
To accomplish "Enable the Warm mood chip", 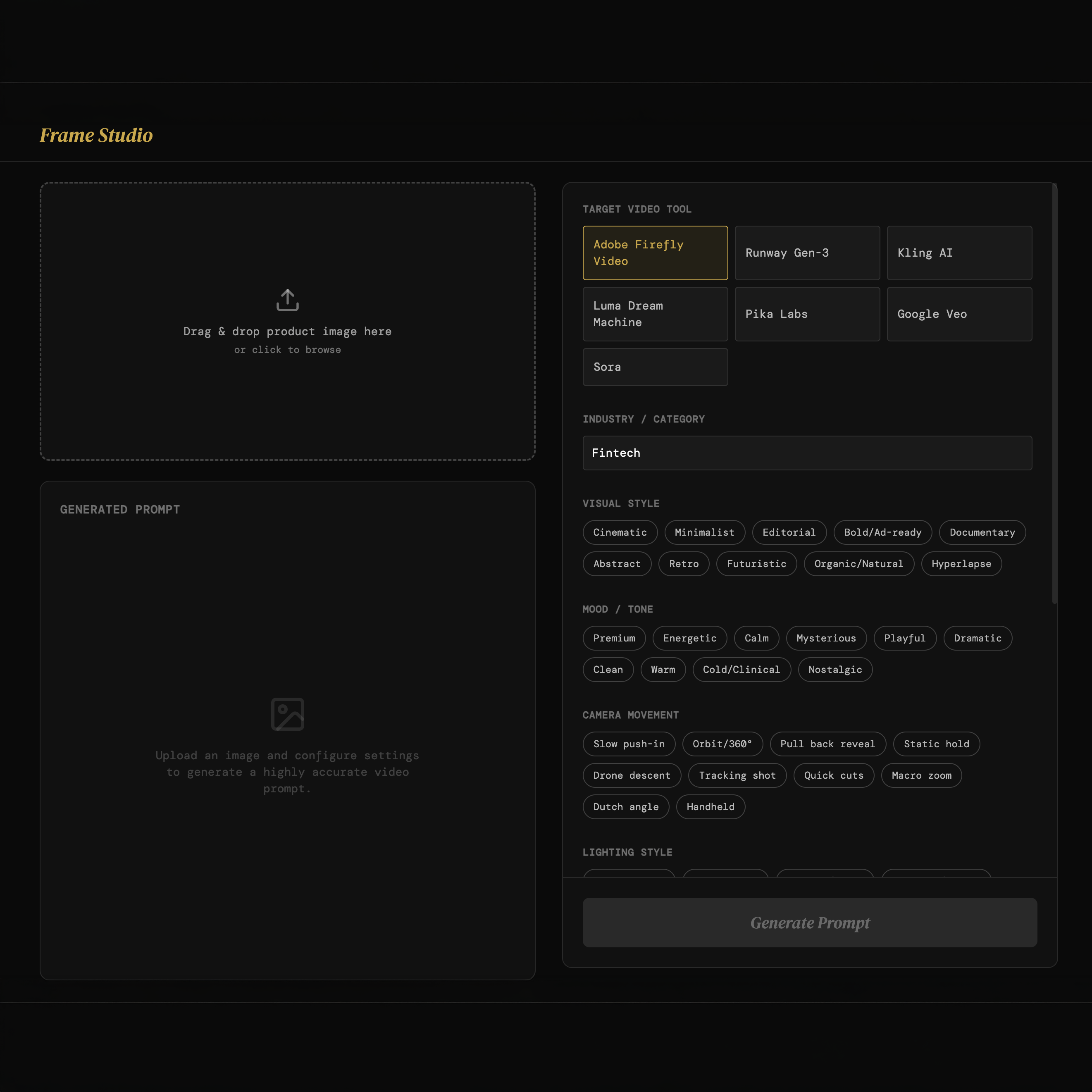I will [x=663, y=669].
